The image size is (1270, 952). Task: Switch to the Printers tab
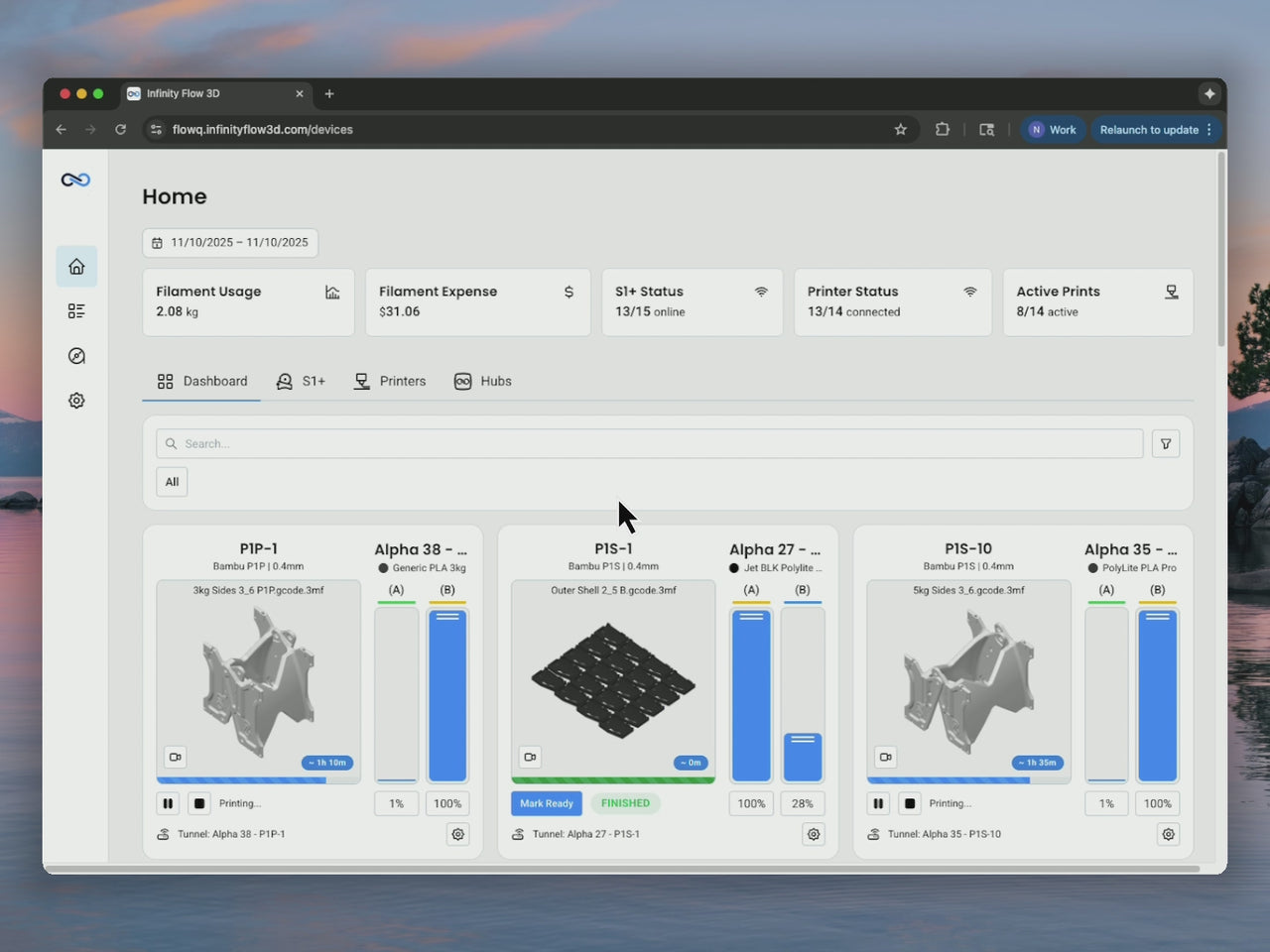(x=390, y=381)
